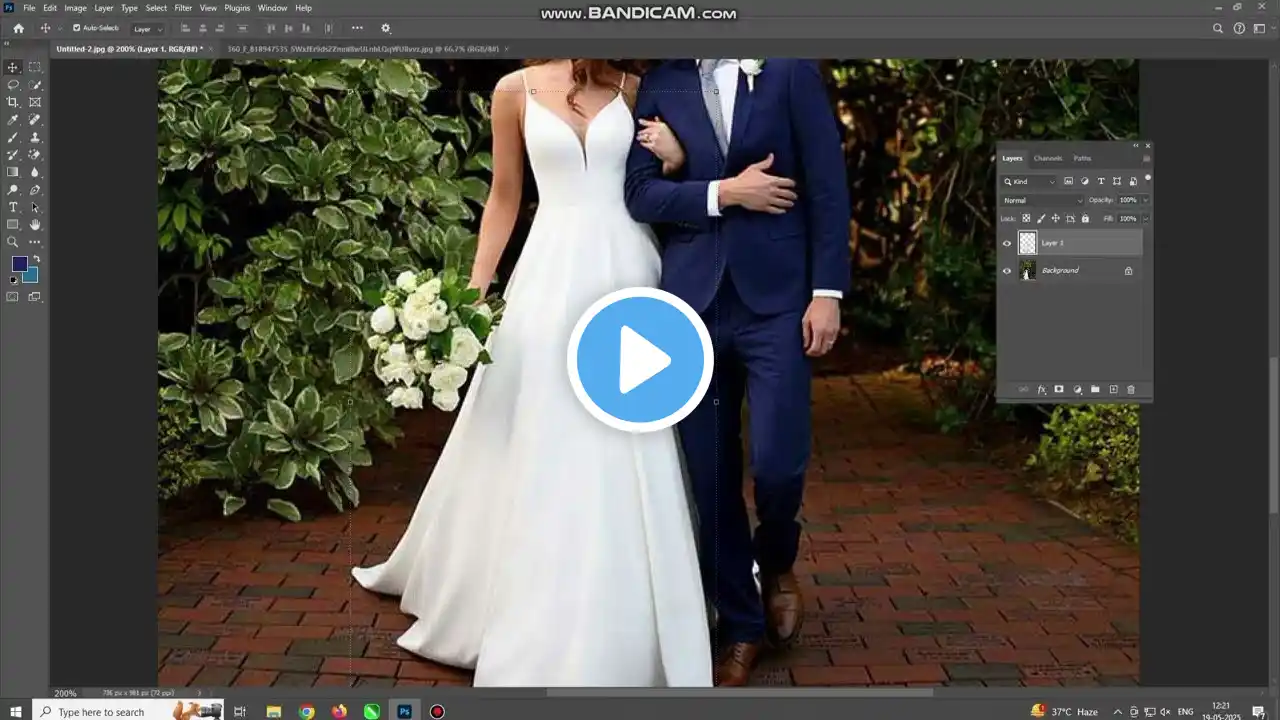
Task: Toggle lock position
Action: 1055,218
